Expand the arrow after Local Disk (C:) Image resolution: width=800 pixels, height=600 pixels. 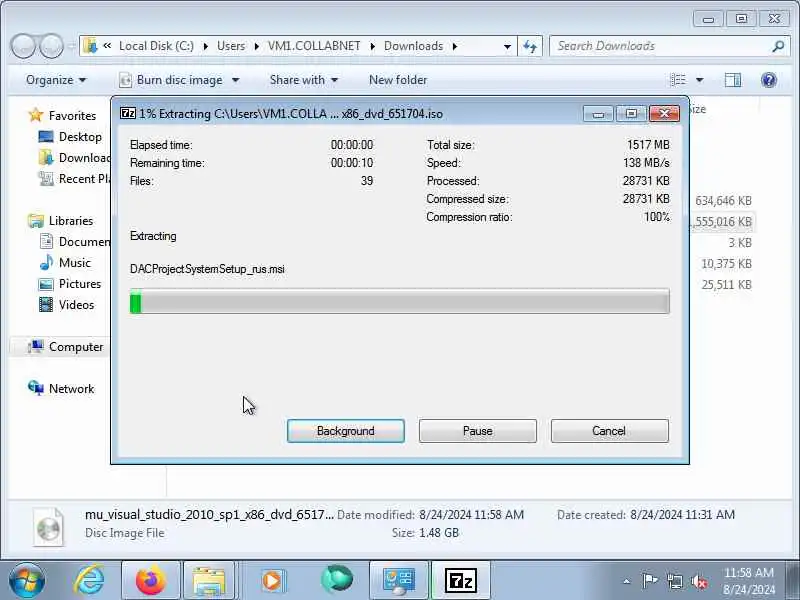[x=205, y=46]
